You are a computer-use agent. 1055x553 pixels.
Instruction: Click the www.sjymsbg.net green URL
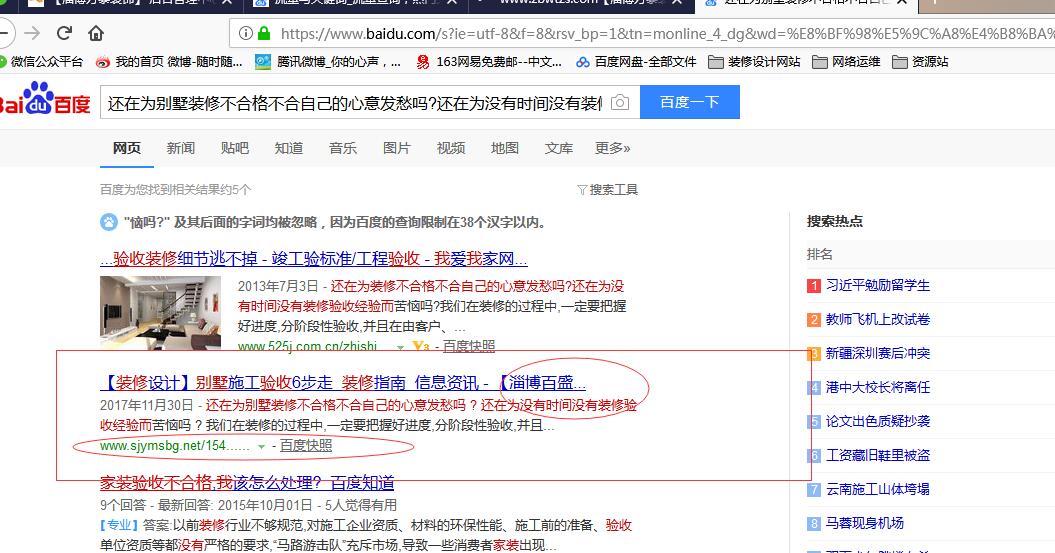click(x=174, y=445)
